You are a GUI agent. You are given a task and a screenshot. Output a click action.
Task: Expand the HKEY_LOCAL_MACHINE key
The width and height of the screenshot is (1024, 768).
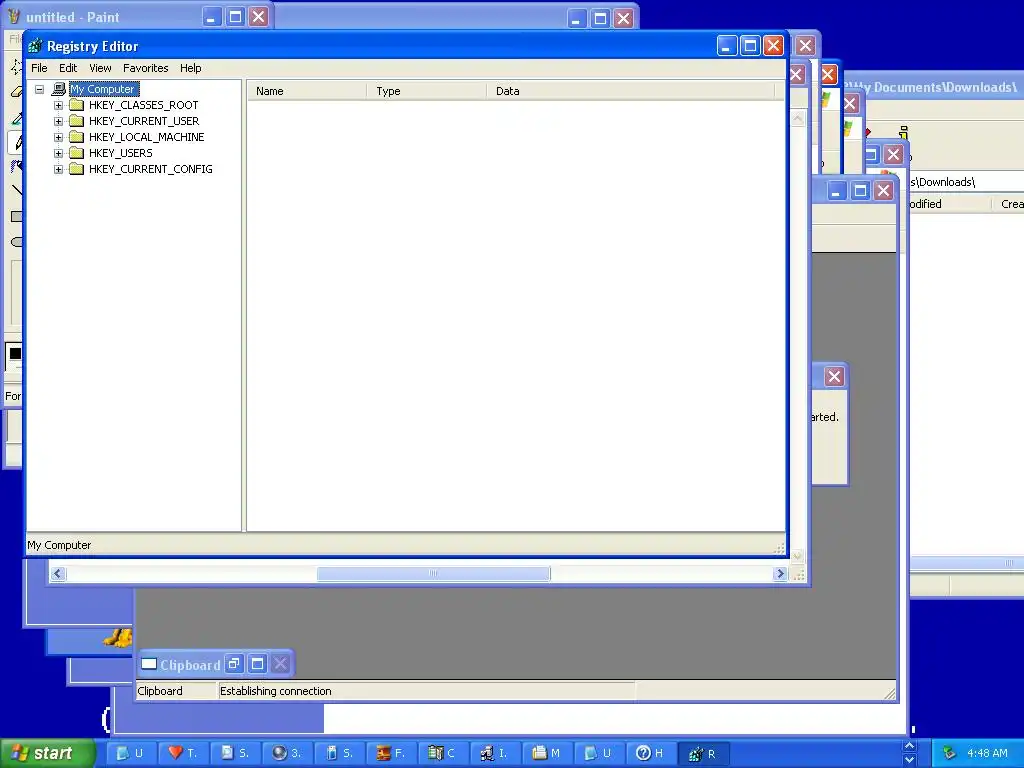click(58, 137)
